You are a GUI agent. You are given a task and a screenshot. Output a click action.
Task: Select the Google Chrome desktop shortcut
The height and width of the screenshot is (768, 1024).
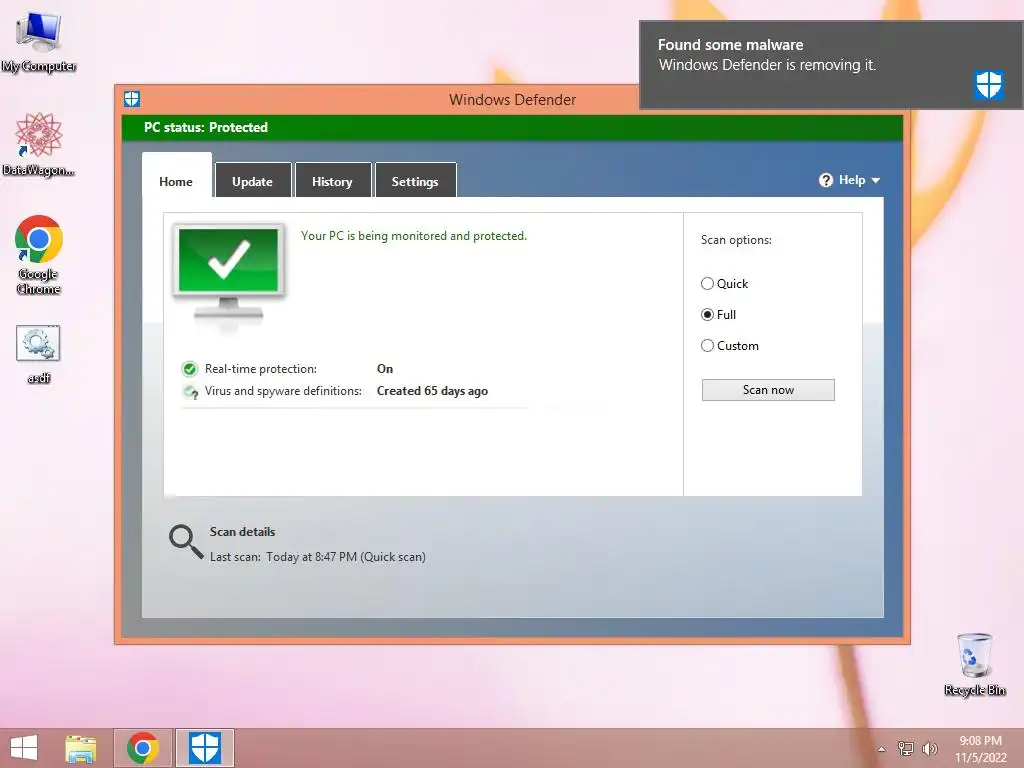click(39, 255)
